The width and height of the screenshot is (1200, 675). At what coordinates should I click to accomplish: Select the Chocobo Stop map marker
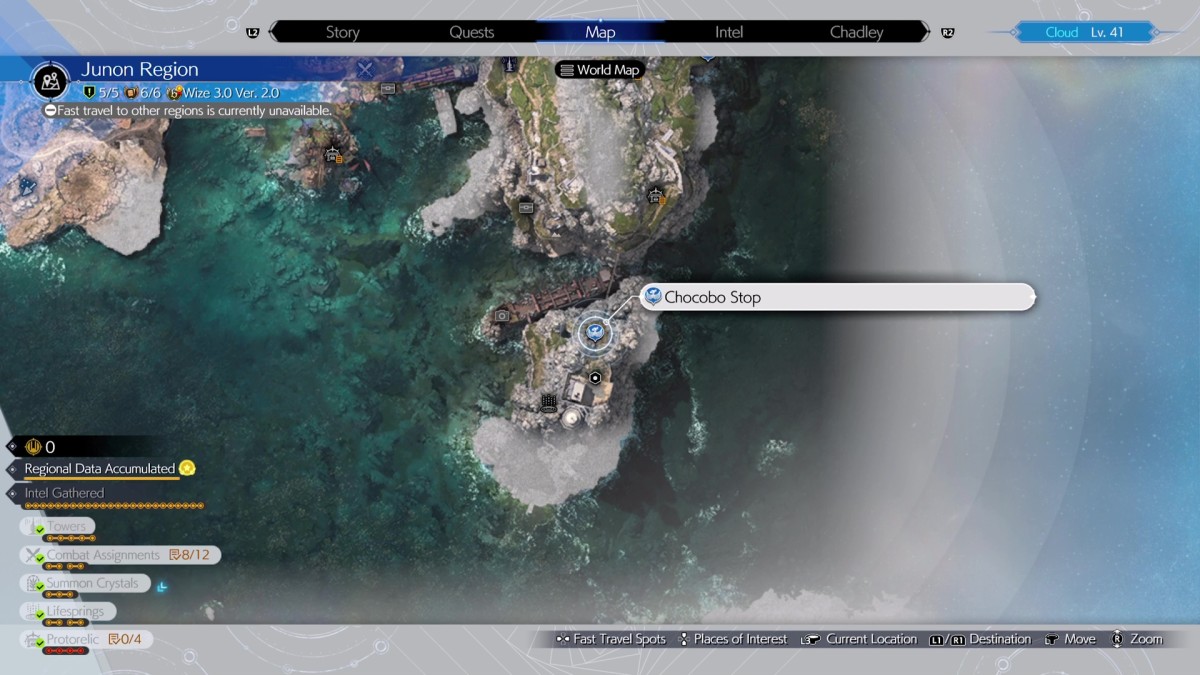tap(595, 332)
